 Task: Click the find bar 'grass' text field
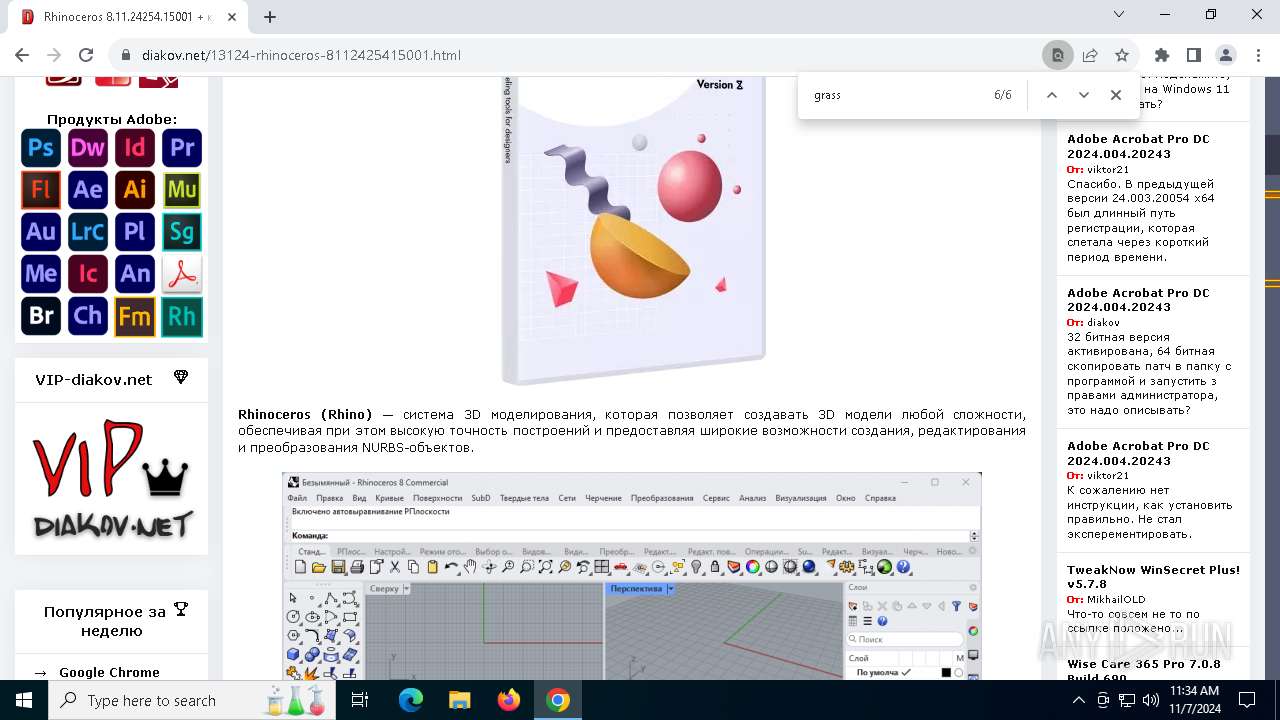tap(895, 95)
